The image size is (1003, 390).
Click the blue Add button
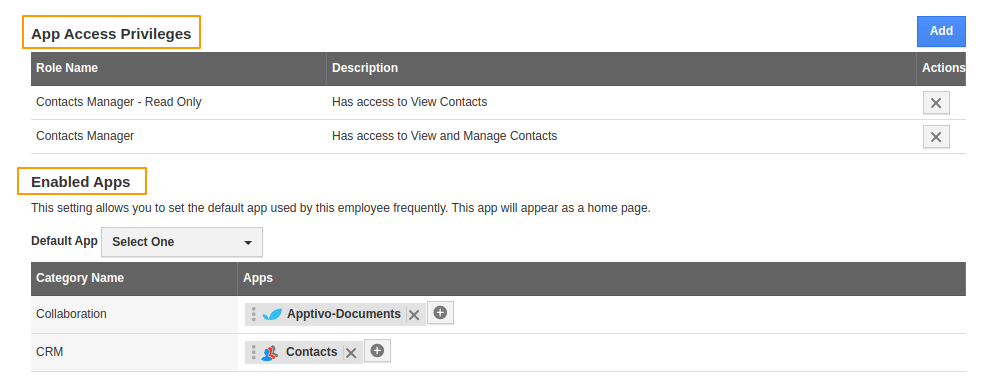point(941,31)
